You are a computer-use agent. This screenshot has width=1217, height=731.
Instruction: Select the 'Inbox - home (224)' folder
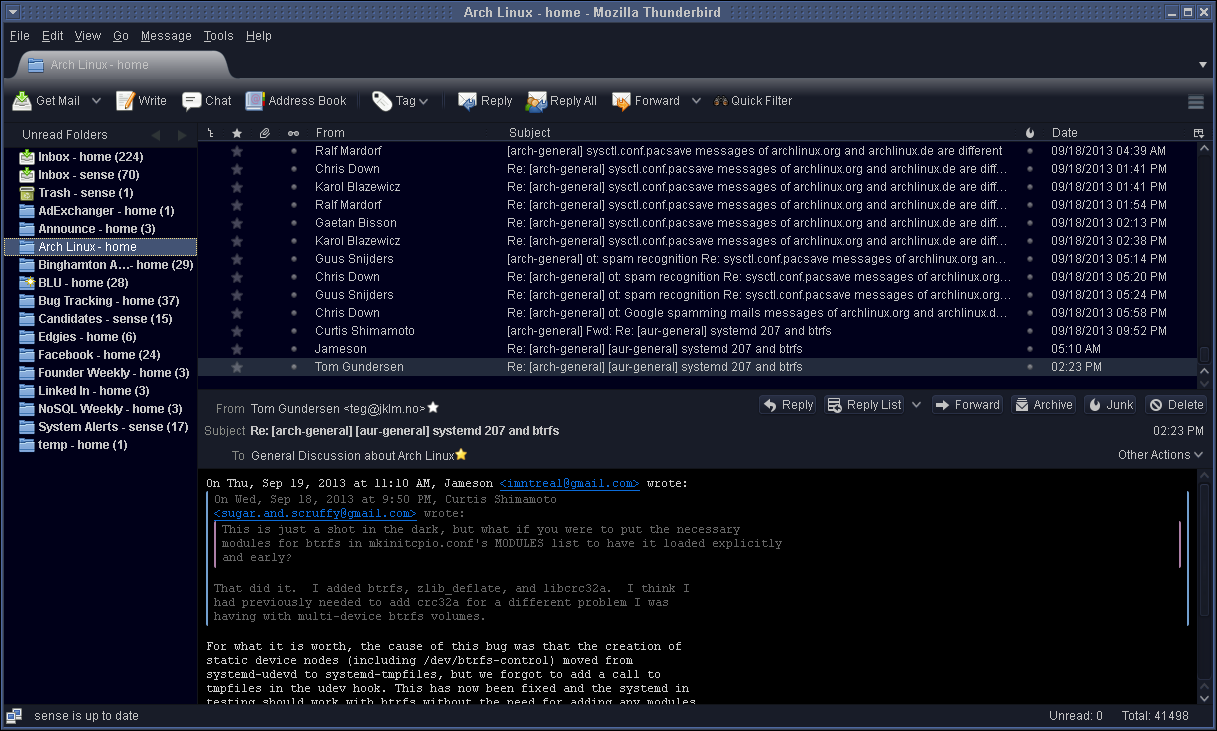(100, 157)
